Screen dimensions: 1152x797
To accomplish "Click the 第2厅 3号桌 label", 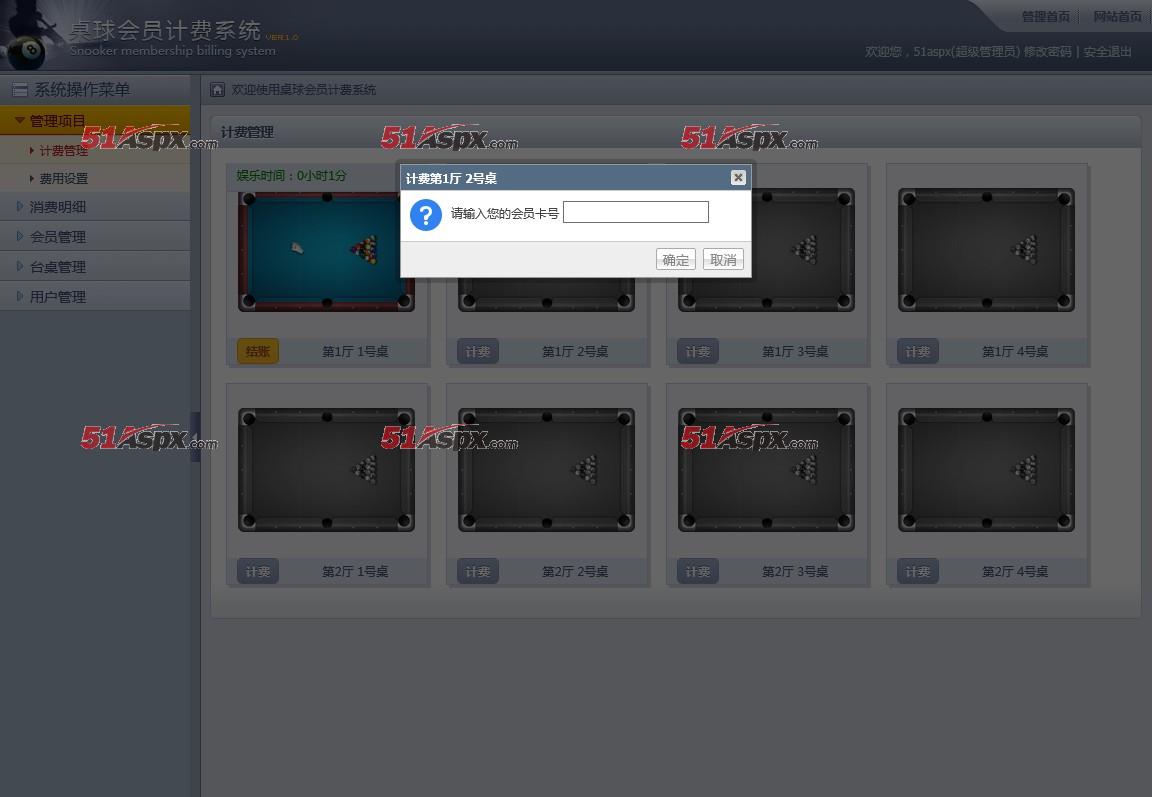I will click(x=795, y=571).
